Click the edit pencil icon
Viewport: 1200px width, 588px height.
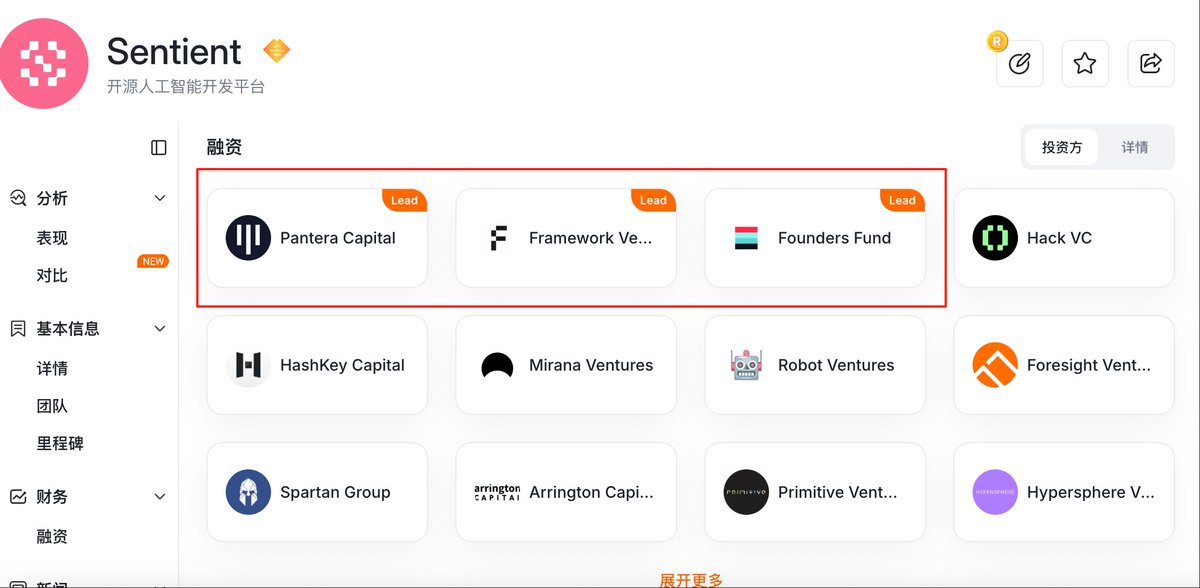click(1019, 64)
